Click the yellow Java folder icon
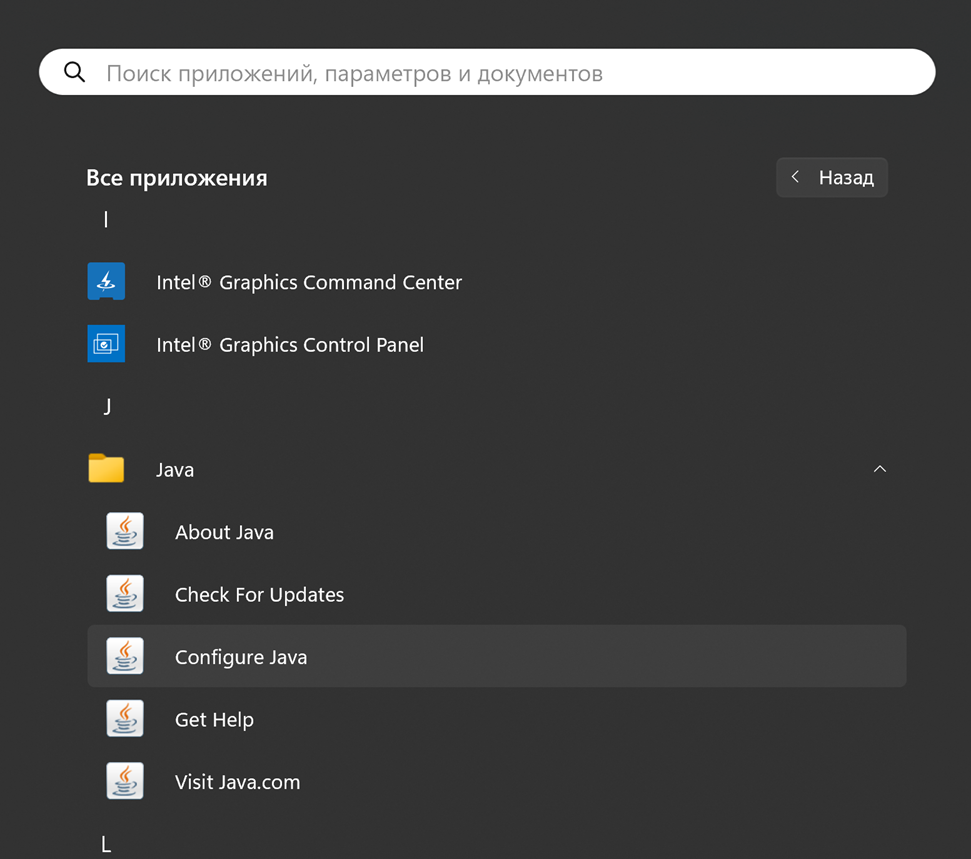 pyautogui.click(x=106, y=468)
